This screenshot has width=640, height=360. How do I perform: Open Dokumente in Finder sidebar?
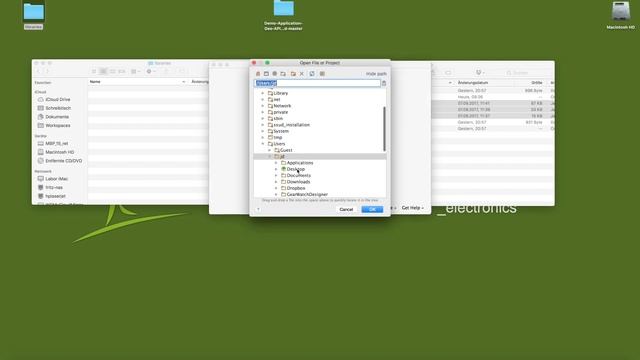point(53,117)
